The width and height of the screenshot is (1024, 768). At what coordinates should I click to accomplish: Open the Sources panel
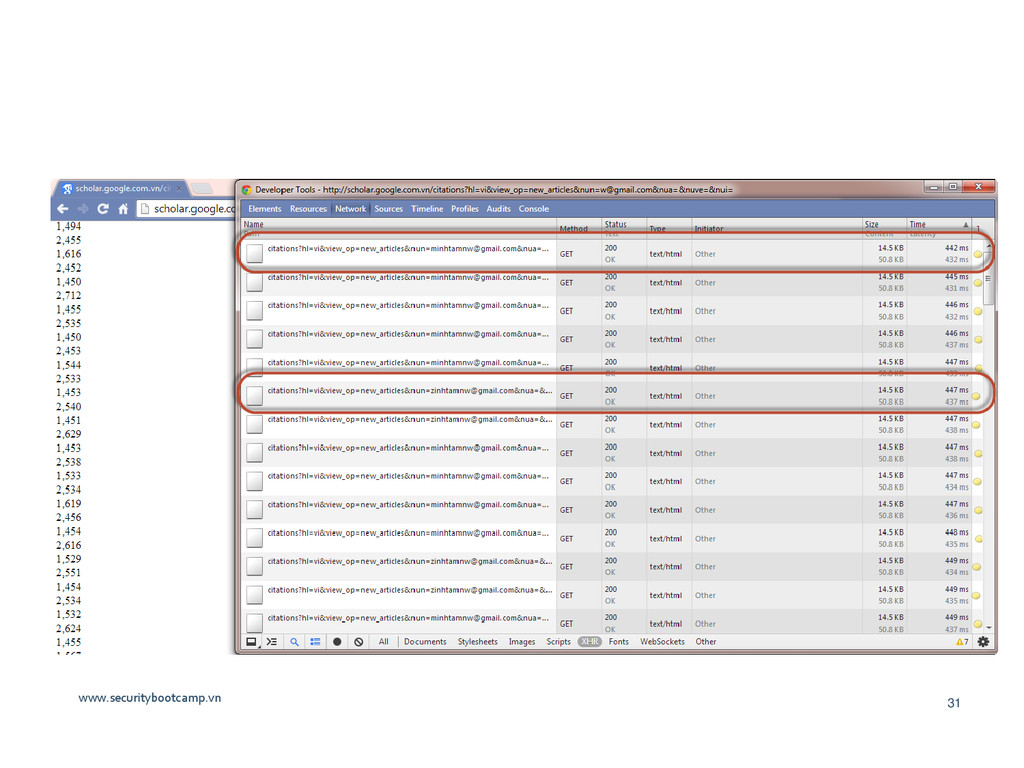389,209
